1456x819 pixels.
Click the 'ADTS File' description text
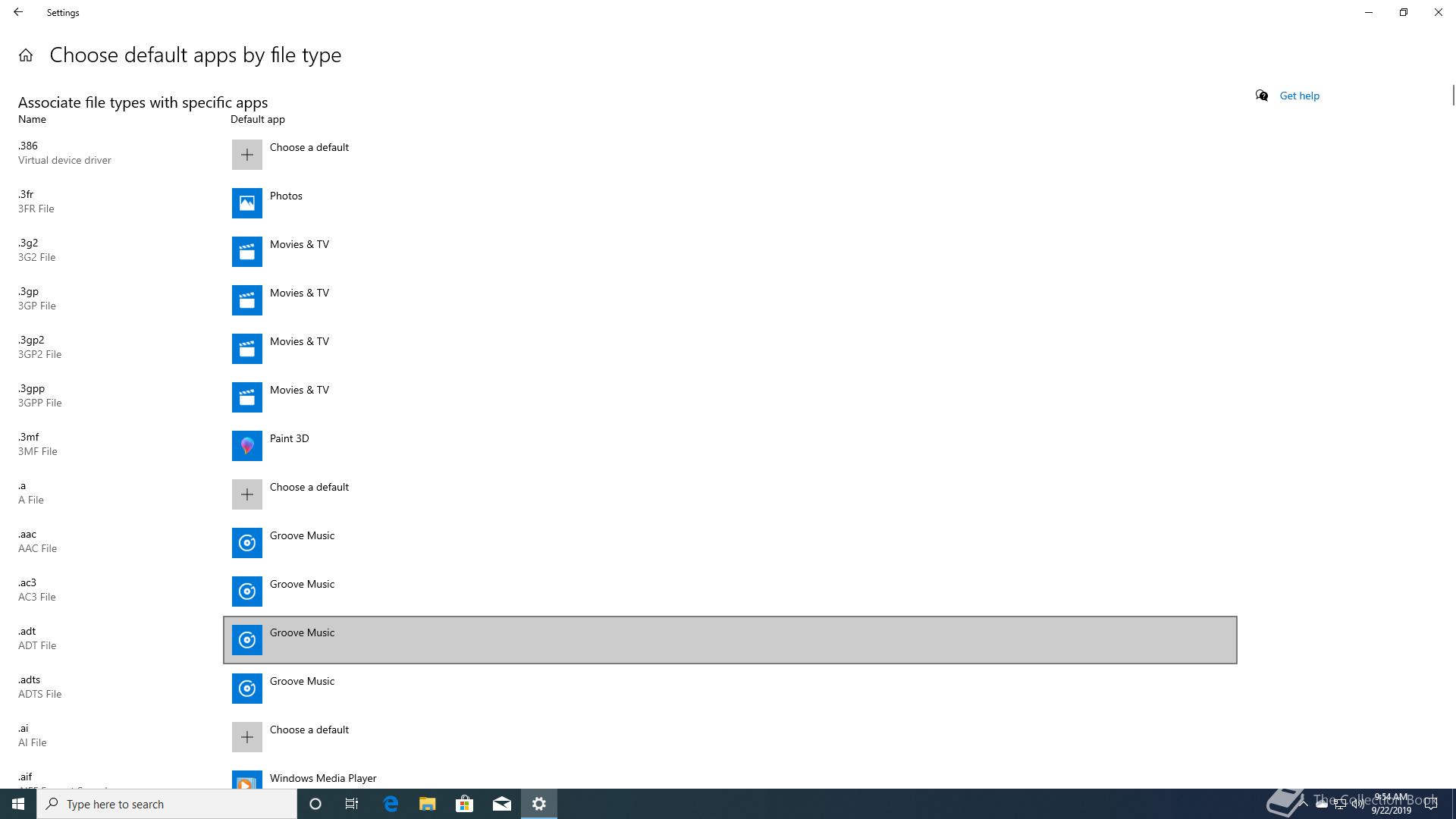[x=40, y=694]
